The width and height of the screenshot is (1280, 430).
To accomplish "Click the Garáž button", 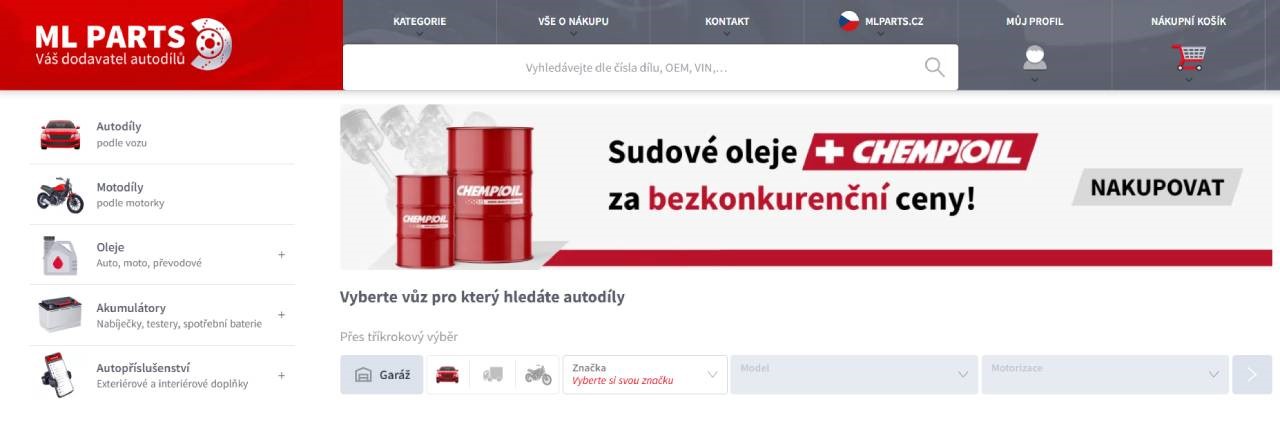I will 382,375.
